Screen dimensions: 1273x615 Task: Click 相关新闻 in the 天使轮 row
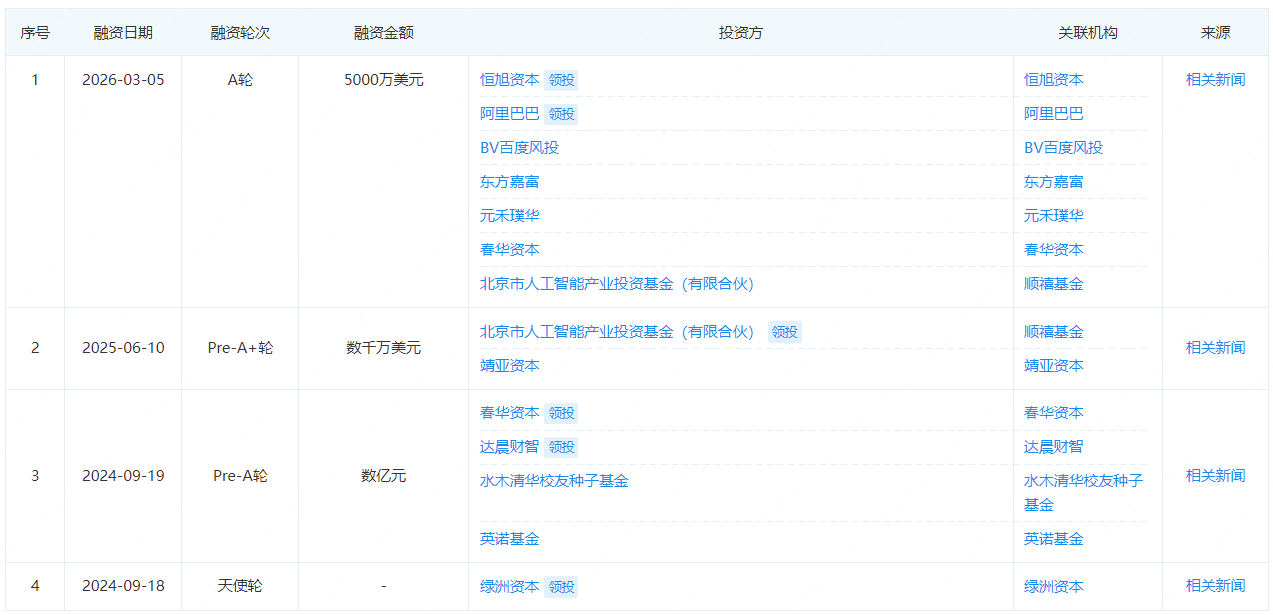pos(1215,586)
